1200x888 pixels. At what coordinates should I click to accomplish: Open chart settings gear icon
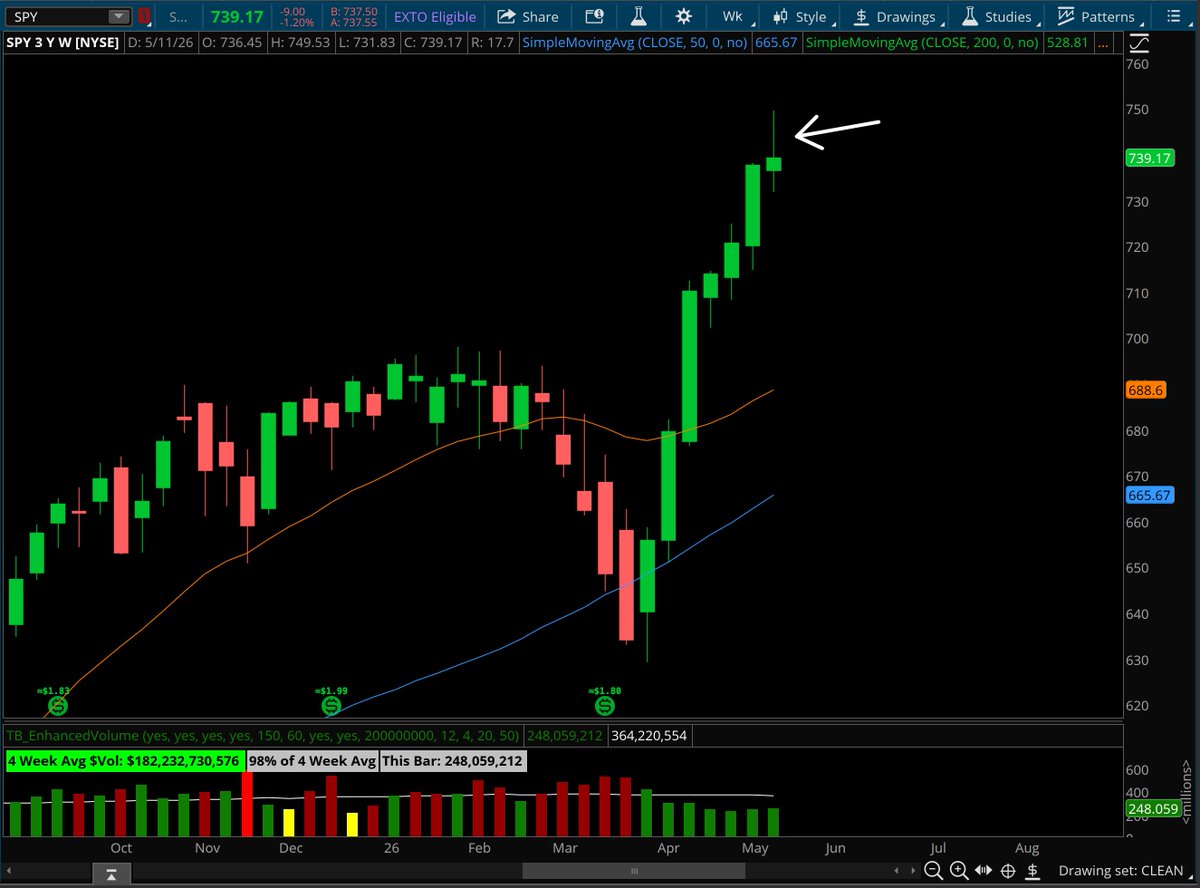683,16
